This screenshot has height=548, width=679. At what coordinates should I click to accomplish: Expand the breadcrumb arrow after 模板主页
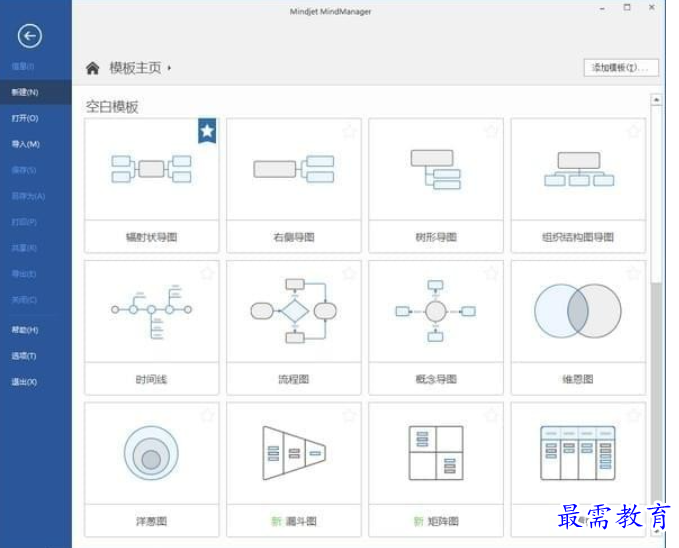coord(169,68)
